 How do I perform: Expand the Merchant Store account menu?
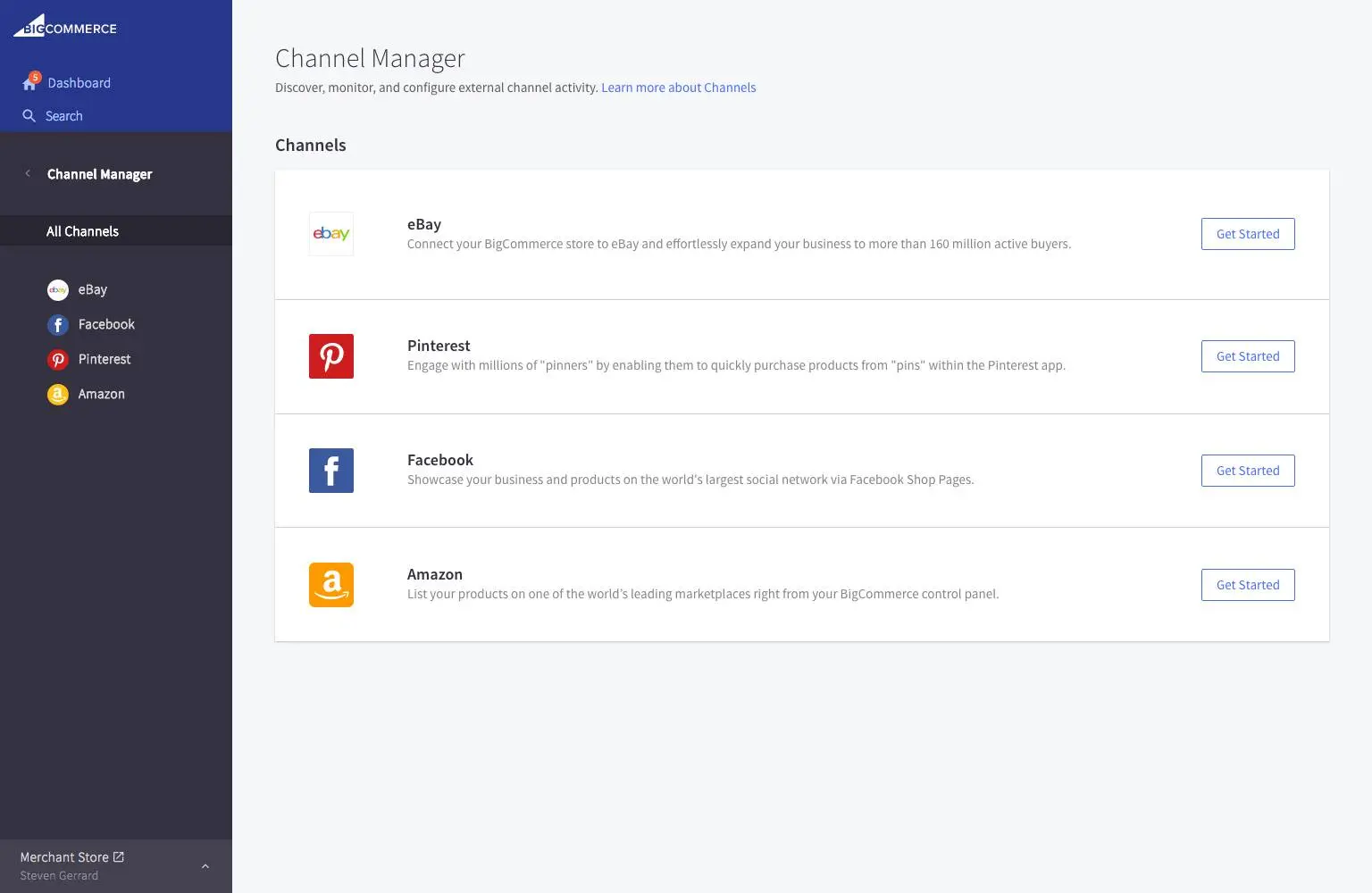click(205, 866)
